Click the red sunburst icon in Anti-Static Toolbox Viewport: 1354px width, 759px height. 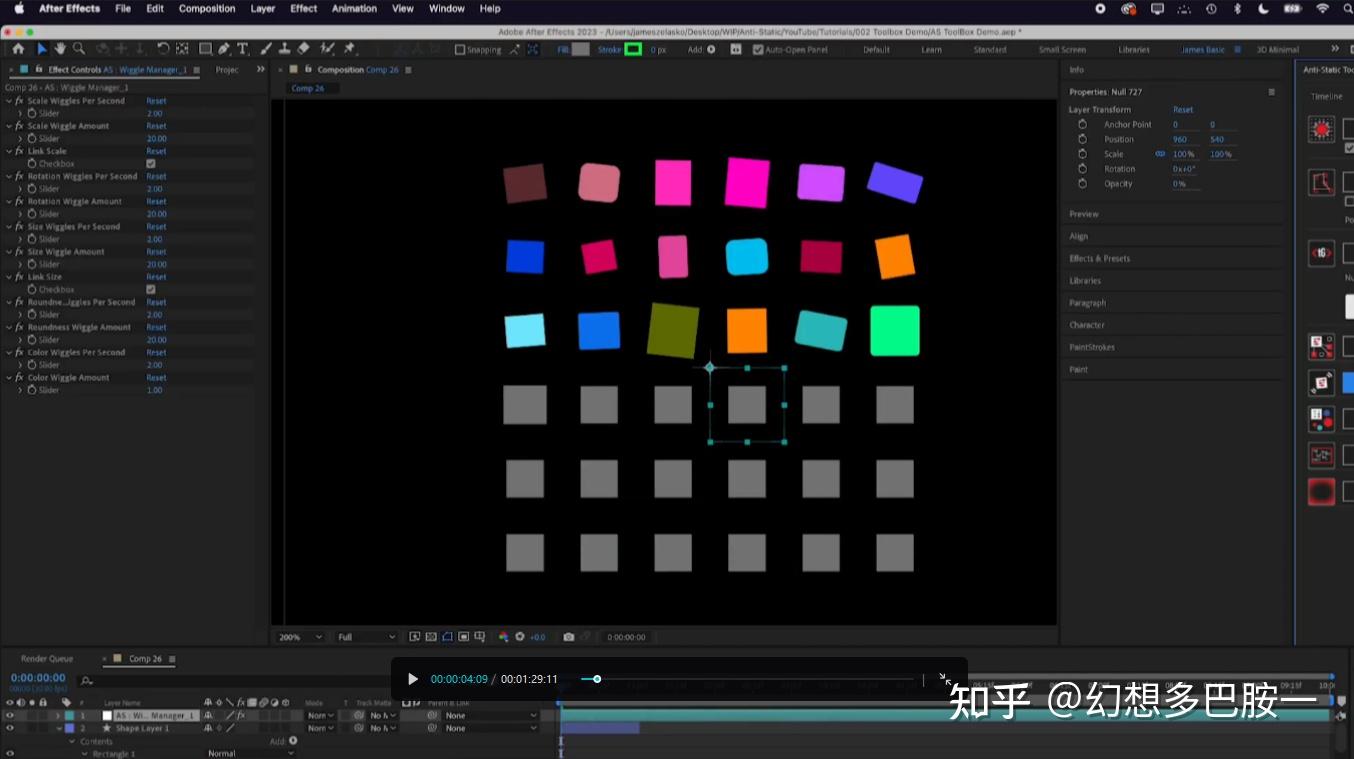click(x=1322, y=129)
